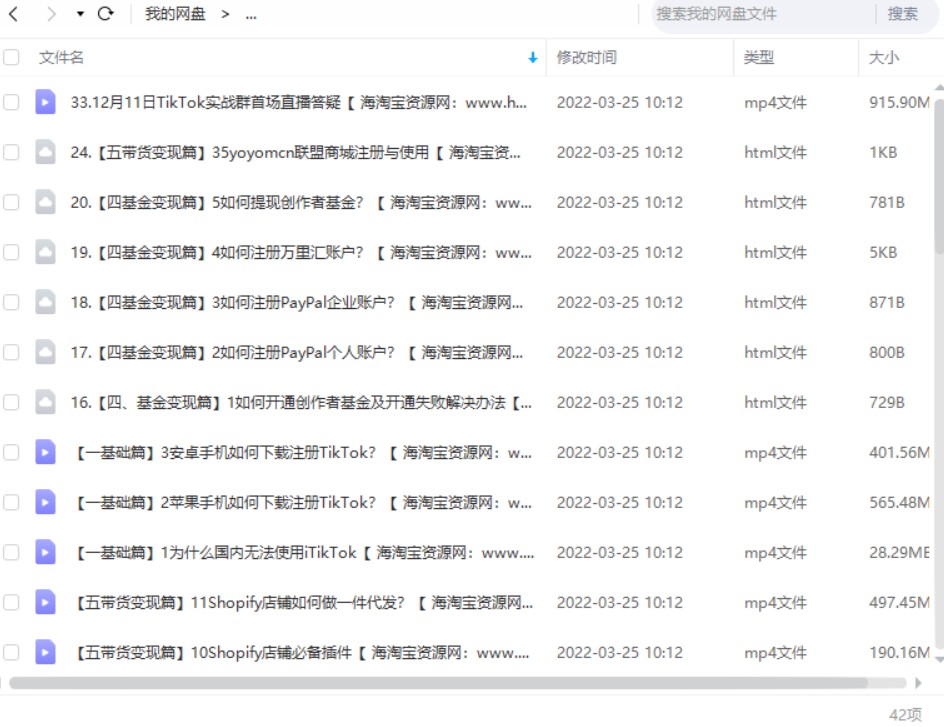944x727 pixels.
Task: Focus the 搜索我的网盘文件 search field
Action: pos(762,14)
